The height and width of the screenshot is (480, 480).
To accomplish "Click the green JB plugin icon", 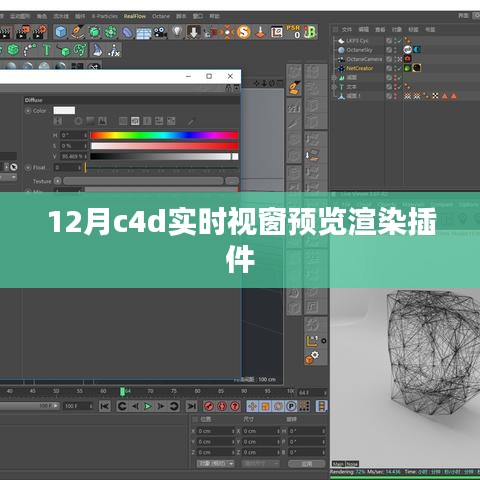I will 310,32.
